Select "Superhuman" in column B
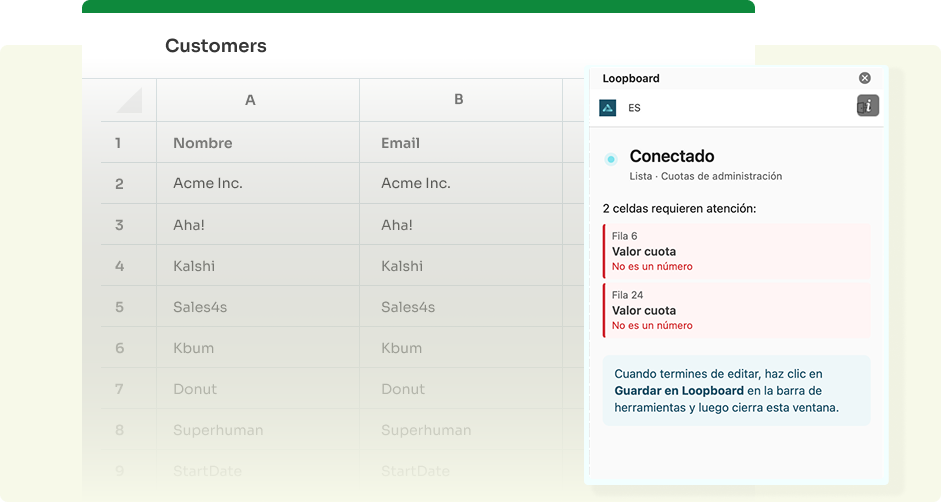The width and height of the screenshot is (941, 502). [x=461, y=430]
